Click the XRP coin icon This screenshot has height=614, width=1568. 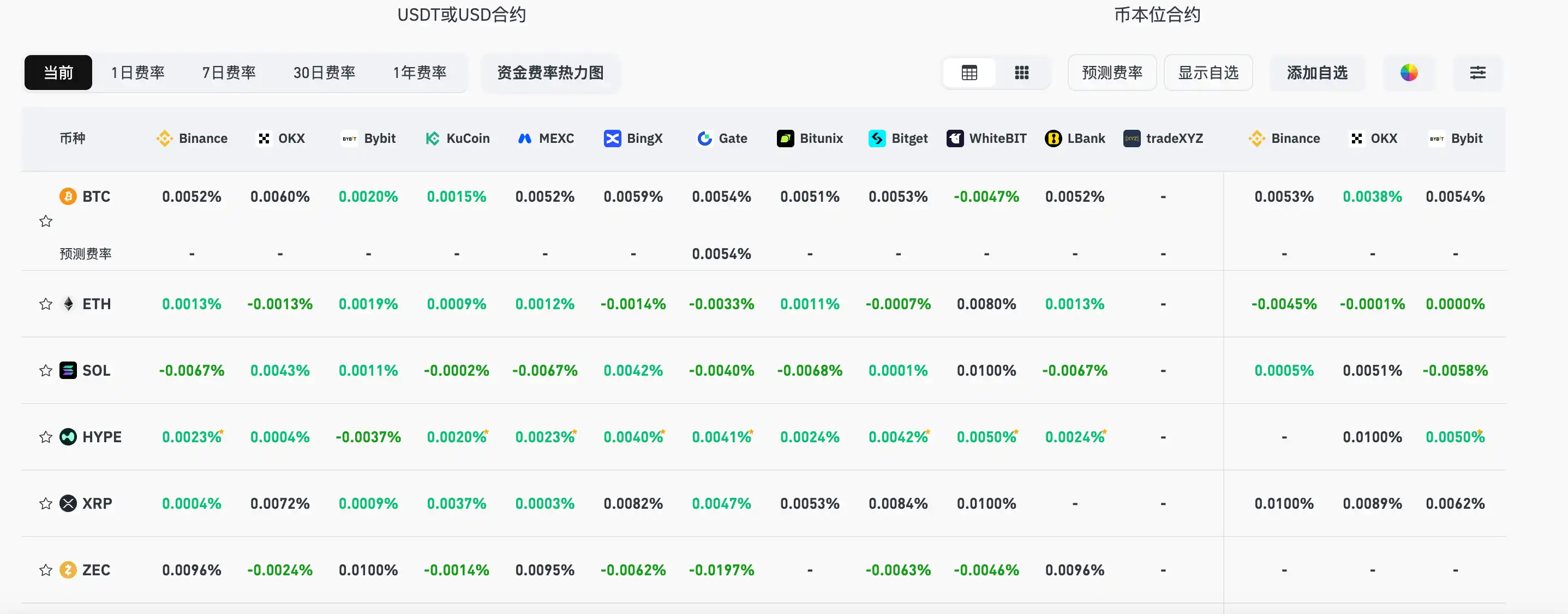point(68,503)
